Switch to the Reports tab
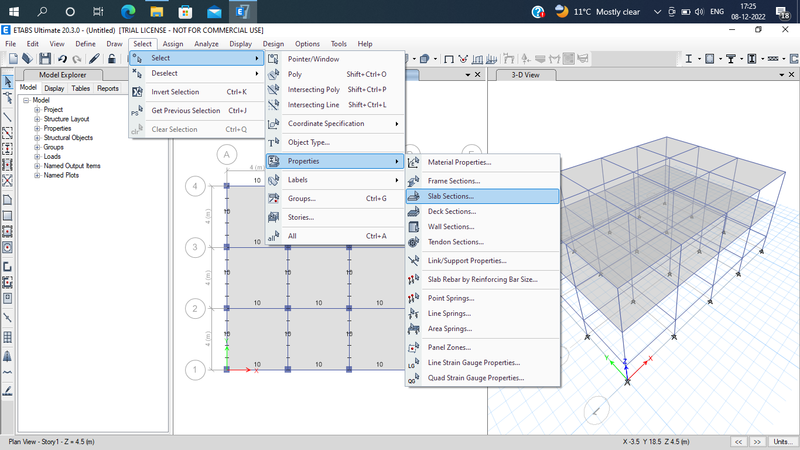800x450 pixels. (108, 88)
